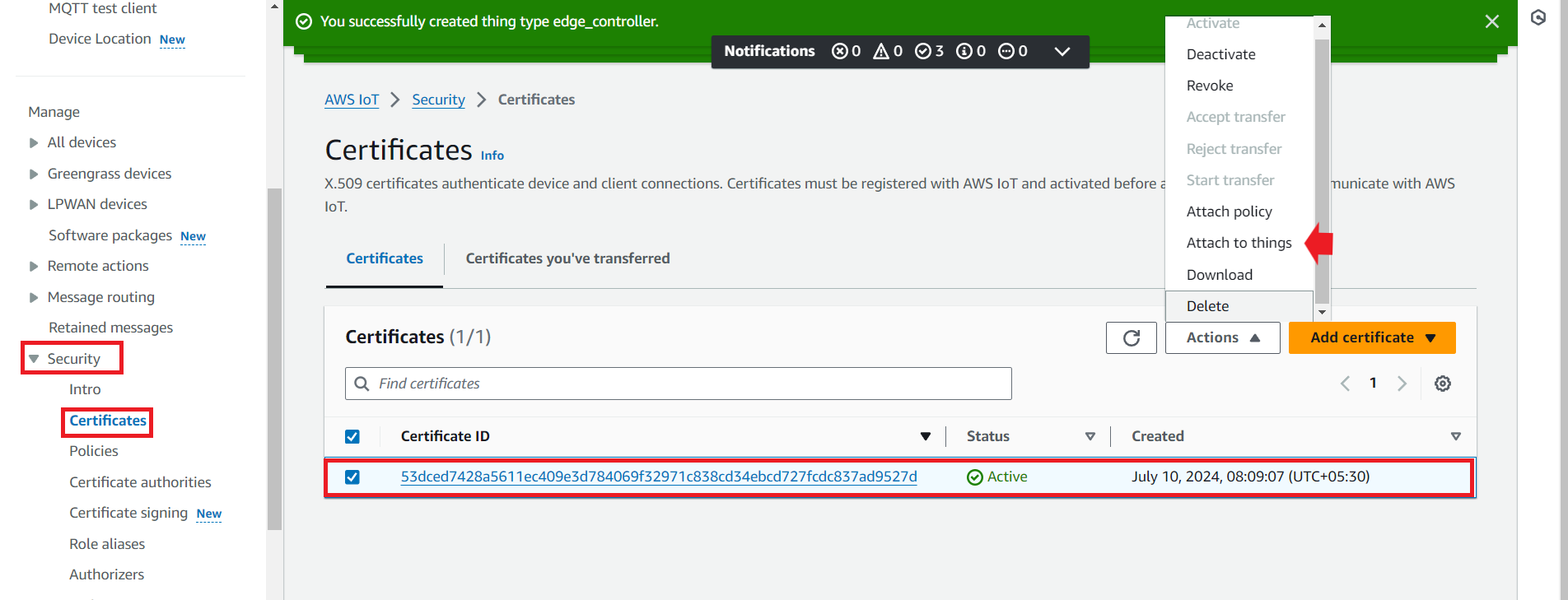The image size is (1568, 600).
Task: Open Certificate signing in sidebar
Action: [128, 513]
